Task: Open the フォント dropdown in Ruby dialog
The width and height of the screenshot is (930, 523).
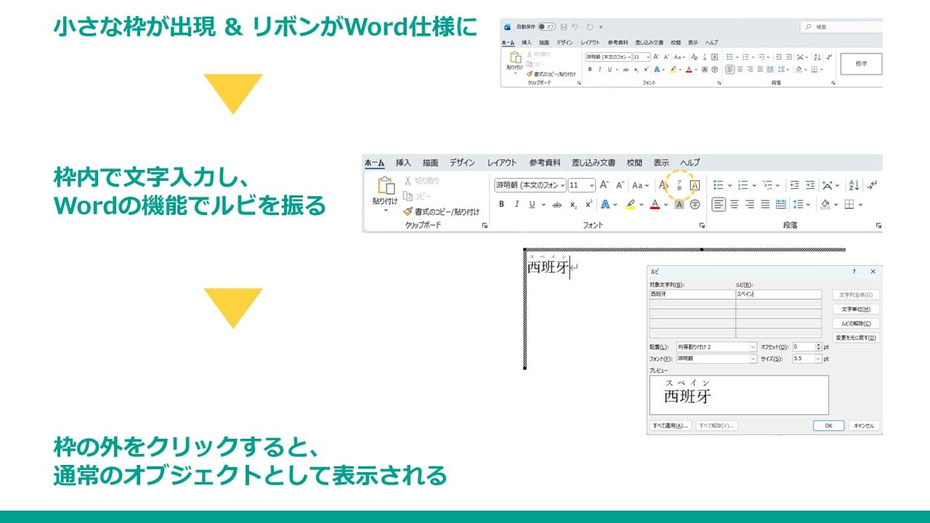Action: [x=753, y=359]
